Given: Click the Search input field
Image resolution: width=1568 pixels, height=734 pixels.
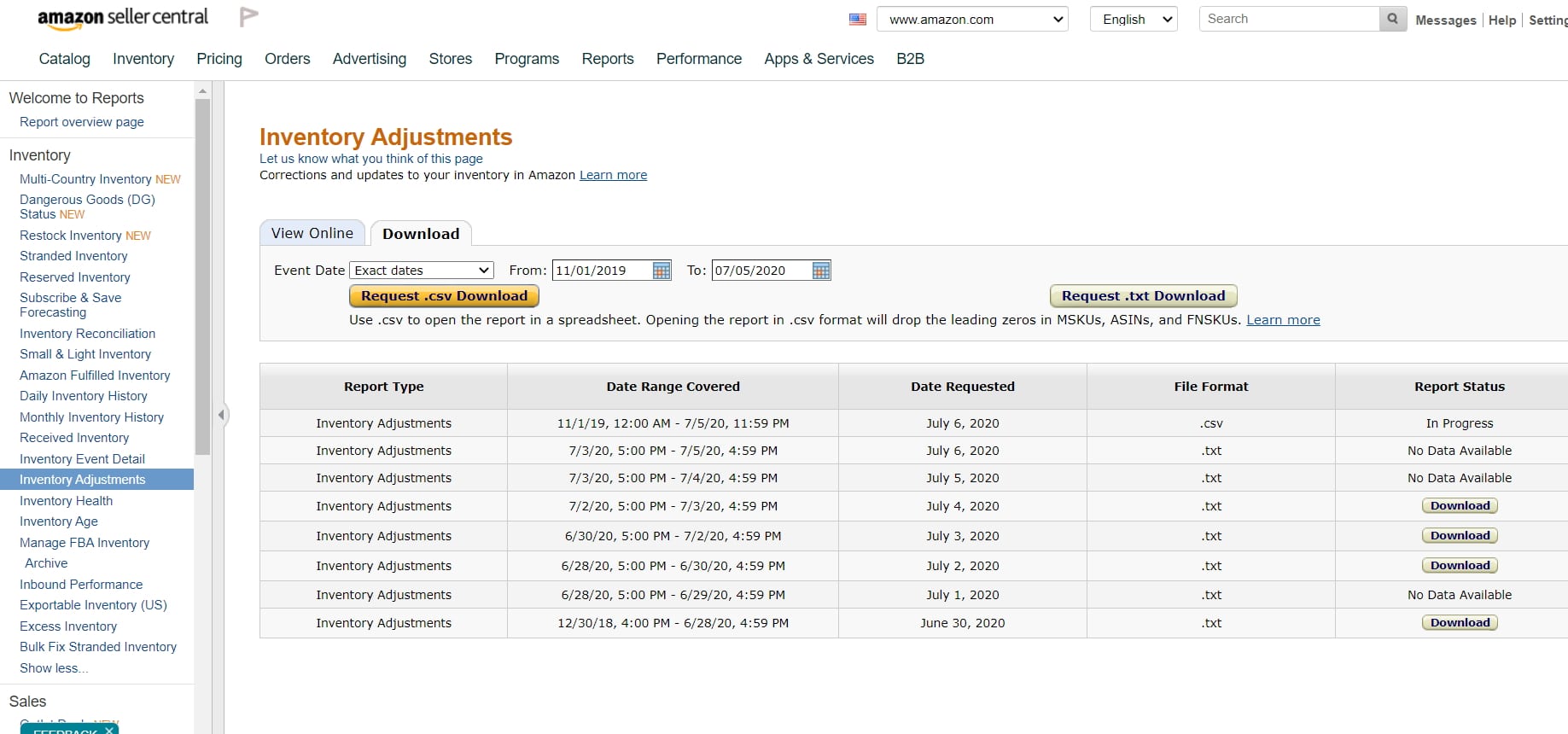Looking at the screenshot, I should pyautogui.click(x=1288, y=19).
